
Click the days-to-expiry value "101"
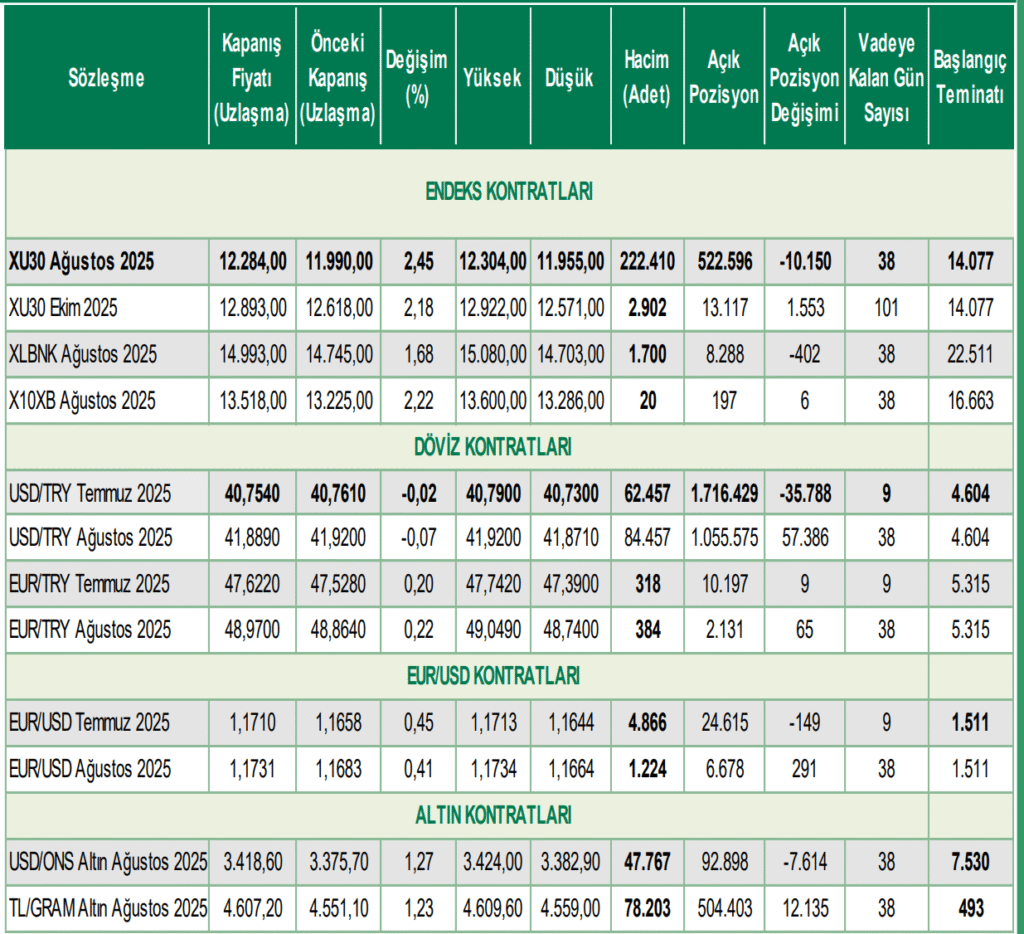click(886, 308)
